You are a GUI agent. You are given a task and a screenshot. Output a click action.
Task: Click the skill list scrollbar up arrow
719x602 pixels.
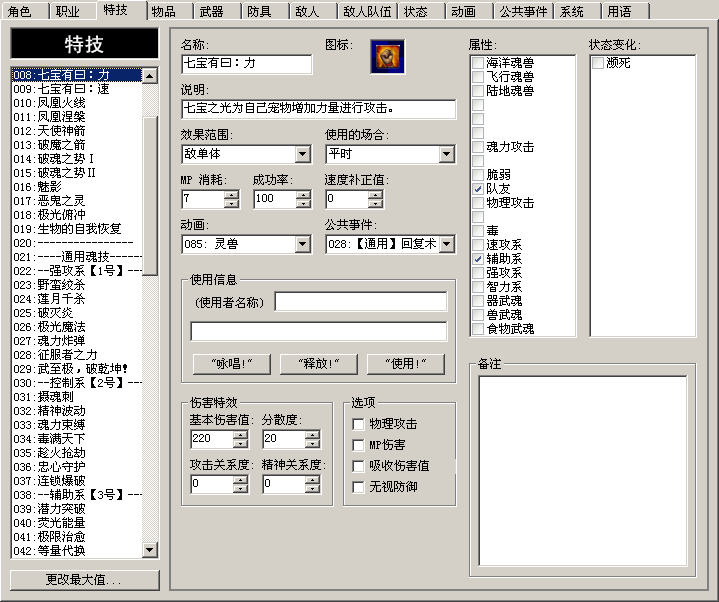pos(150,76)
